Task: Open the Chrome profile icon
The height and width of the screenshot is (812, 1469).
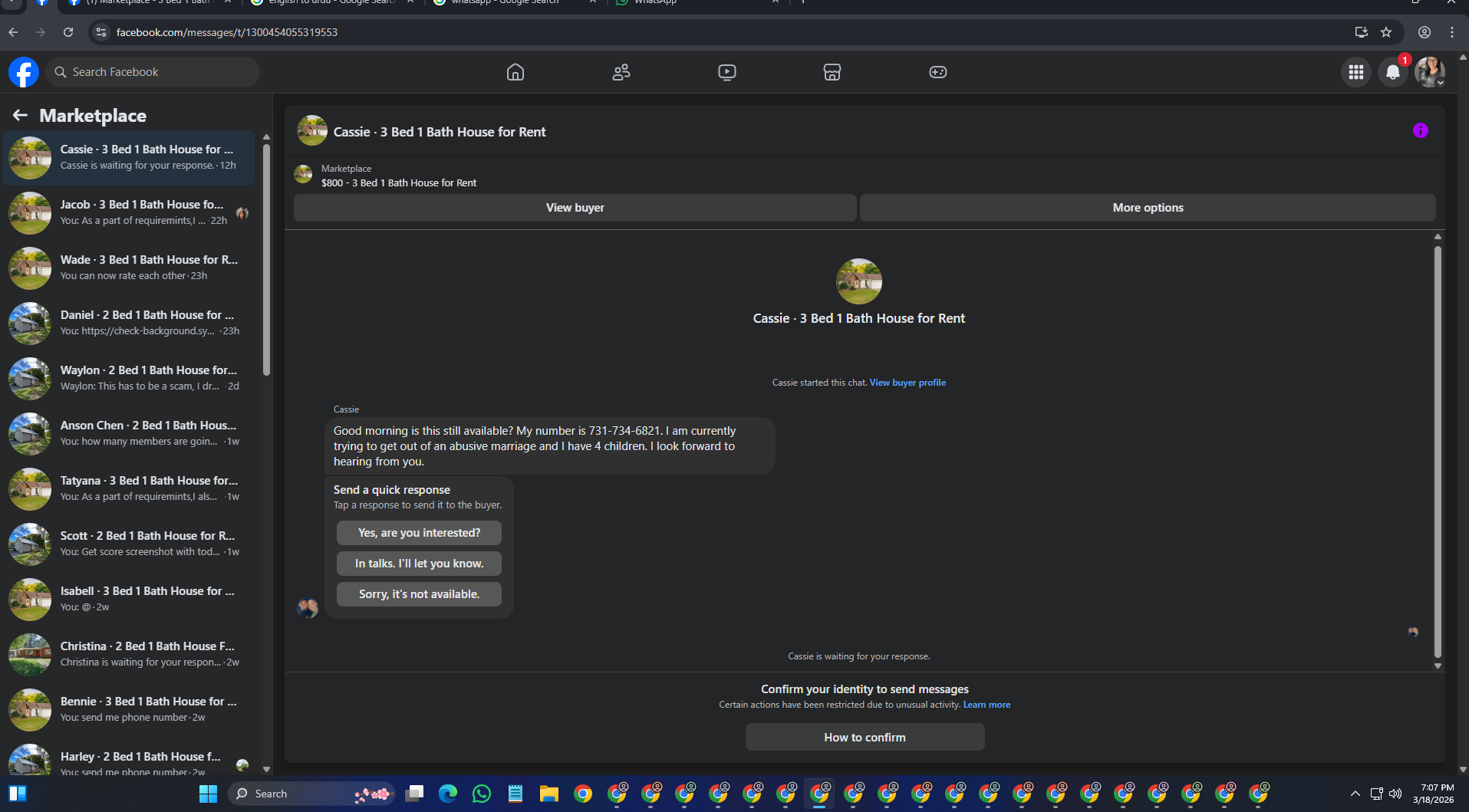Action: 1425,32
